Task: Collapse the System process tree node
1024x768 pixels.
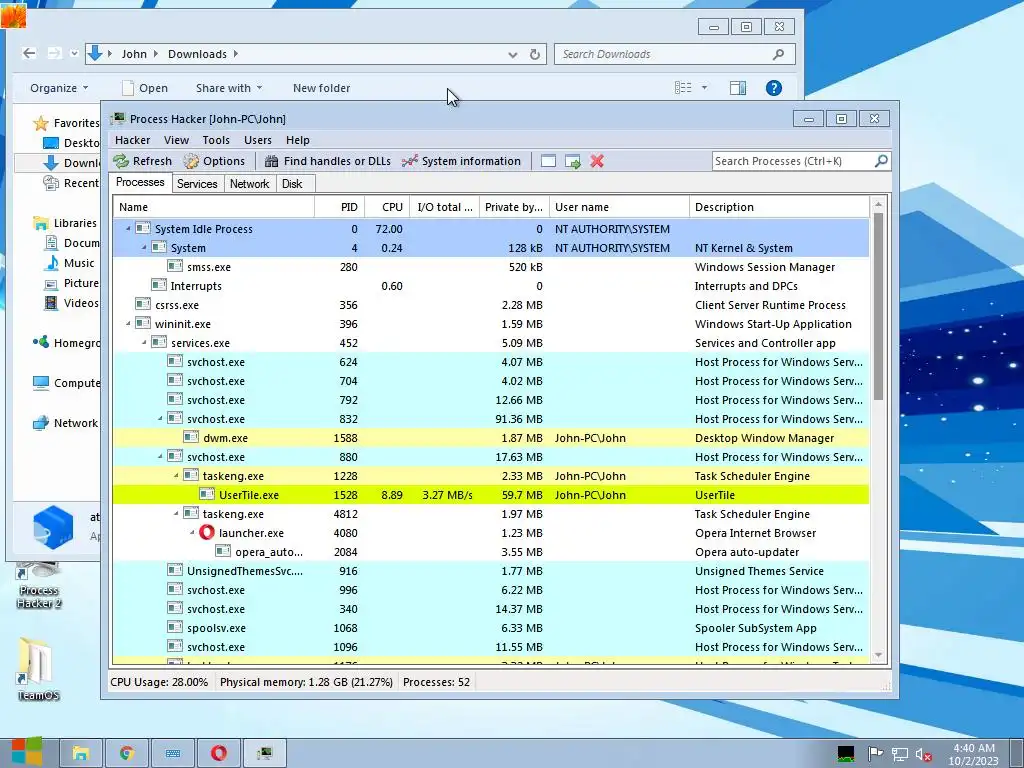Action: pos(144,248)
